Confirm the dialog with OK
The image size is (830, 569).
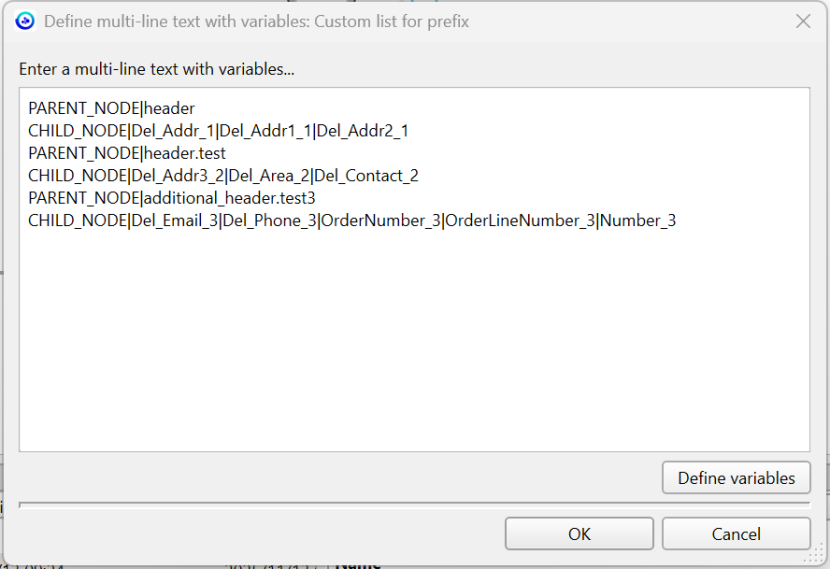(579, 534)
